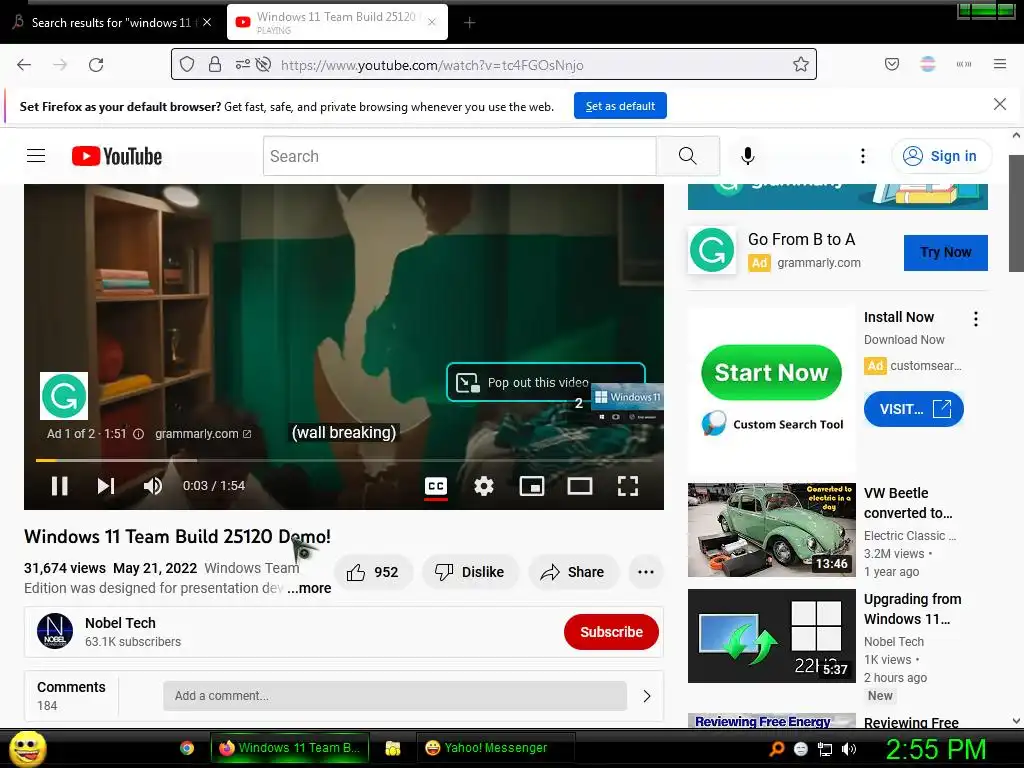Viewport: 1024px width, 768px height.
Task: Open YouTube guide hamburger menu
Action: [36, 155]
